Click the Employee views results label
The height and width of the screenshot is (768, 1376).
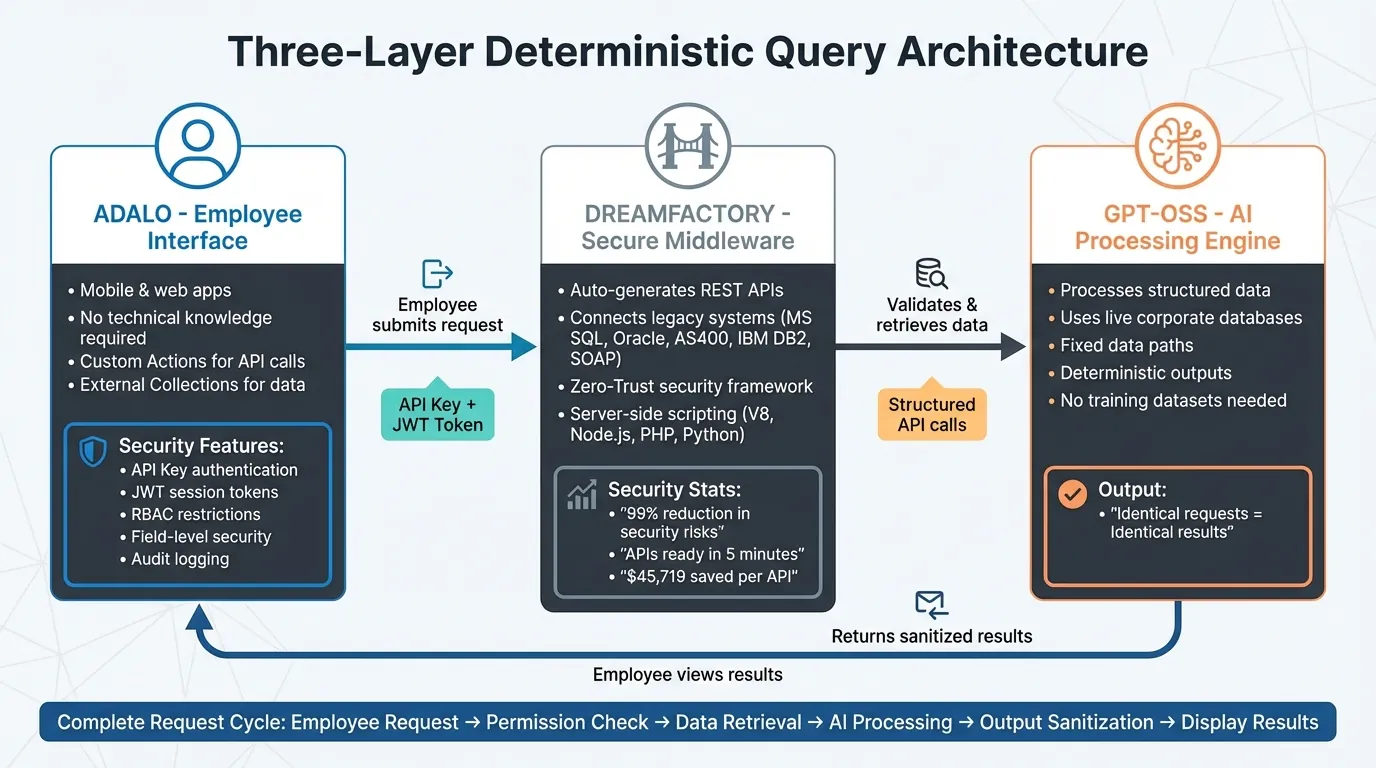(687, 675)
